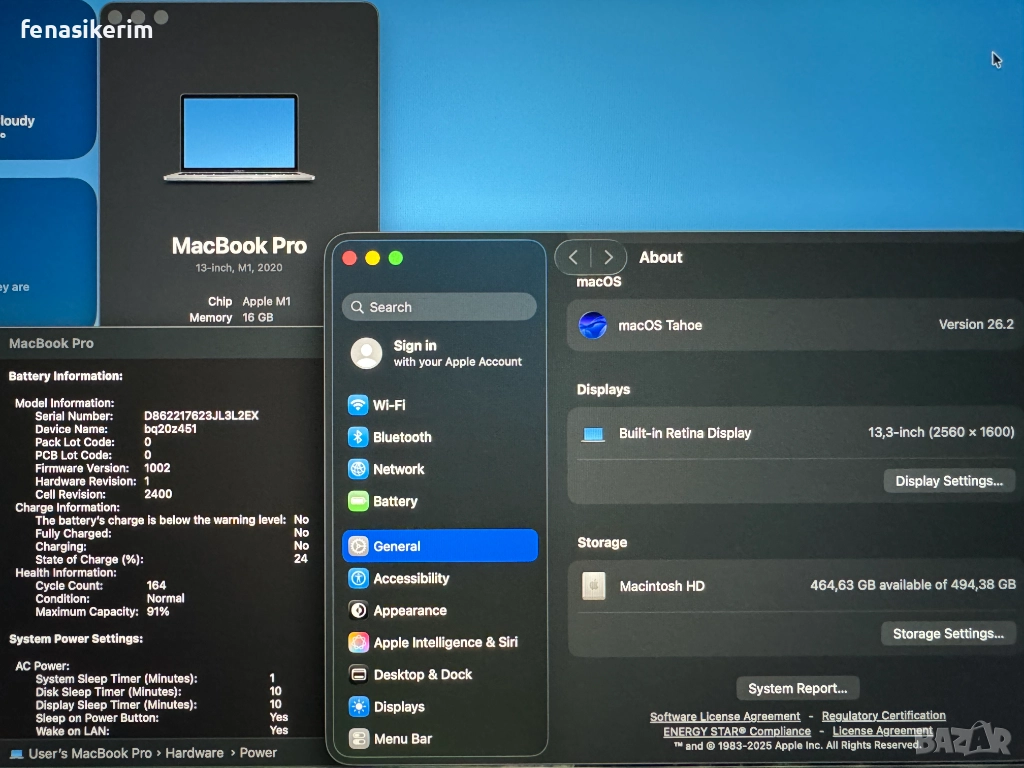Click the 464,63 GB available storage text
Viewport: 1024px width, 768px height.
pyautogui.click(x=913, y=584)
